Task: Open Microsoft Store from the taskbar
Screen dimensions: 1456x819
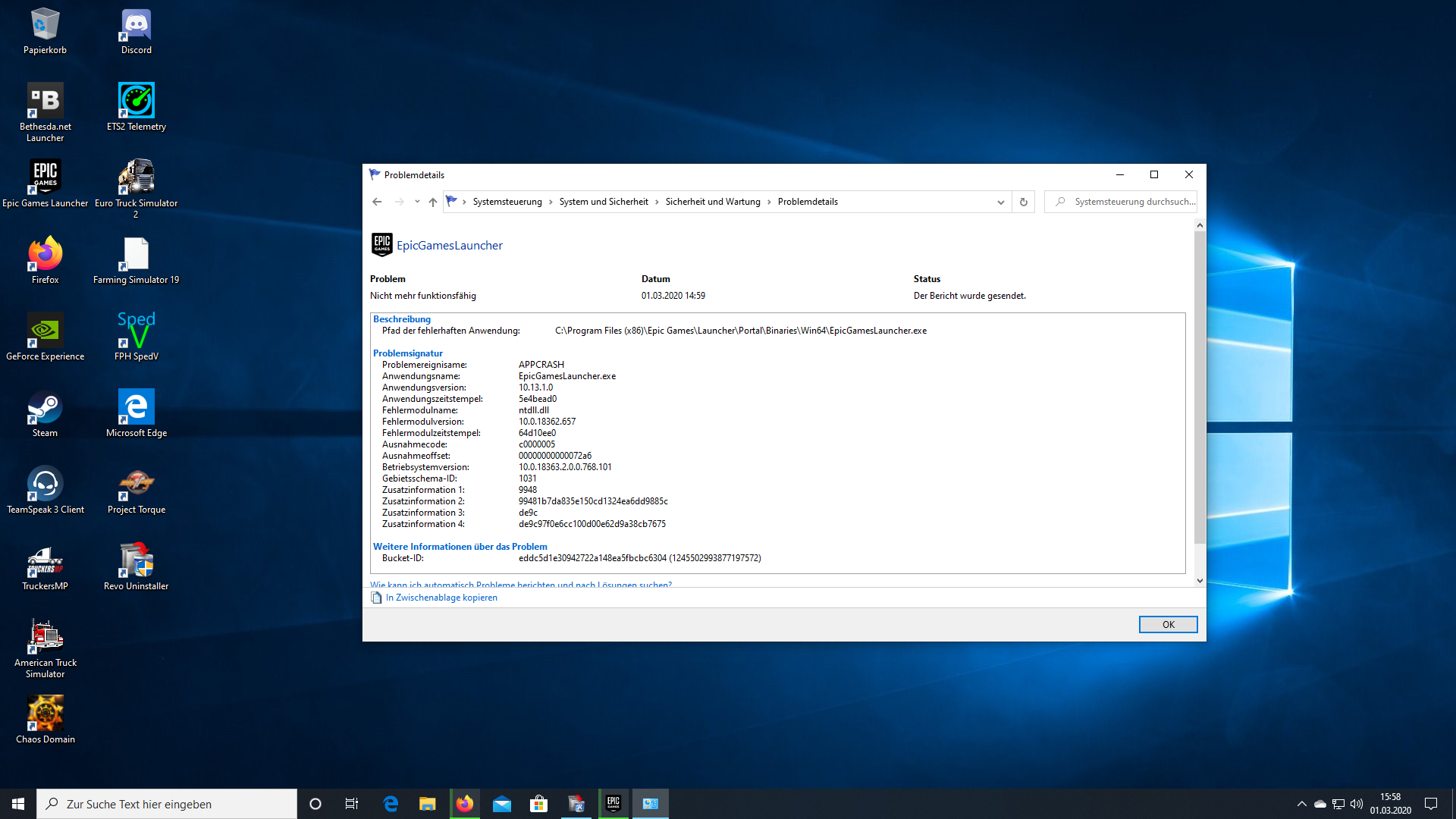Action: pyautogui.click(x=539, y=804)
